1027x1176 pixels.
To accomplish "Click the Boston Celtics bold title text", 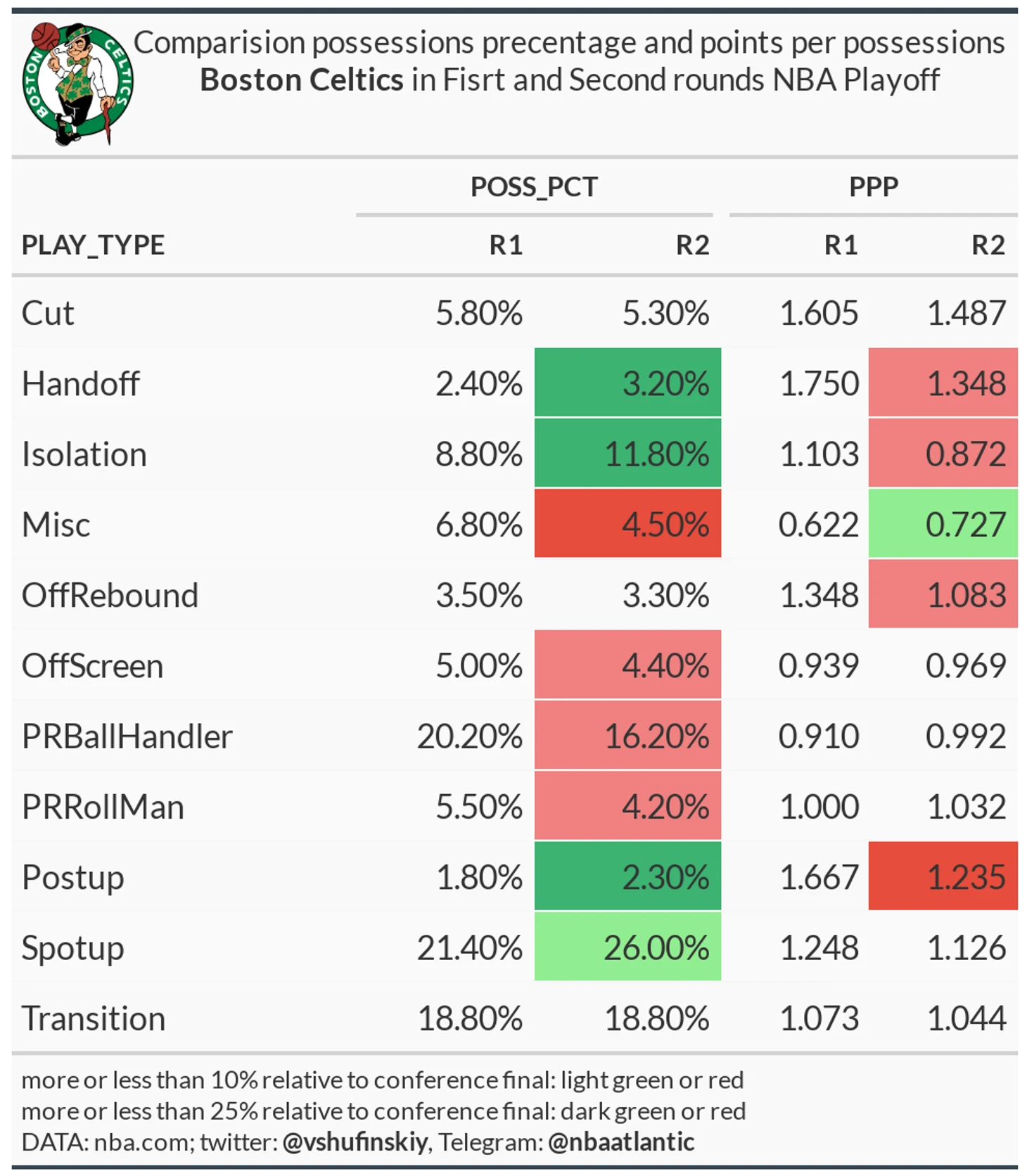I will (x=302, y=79).
